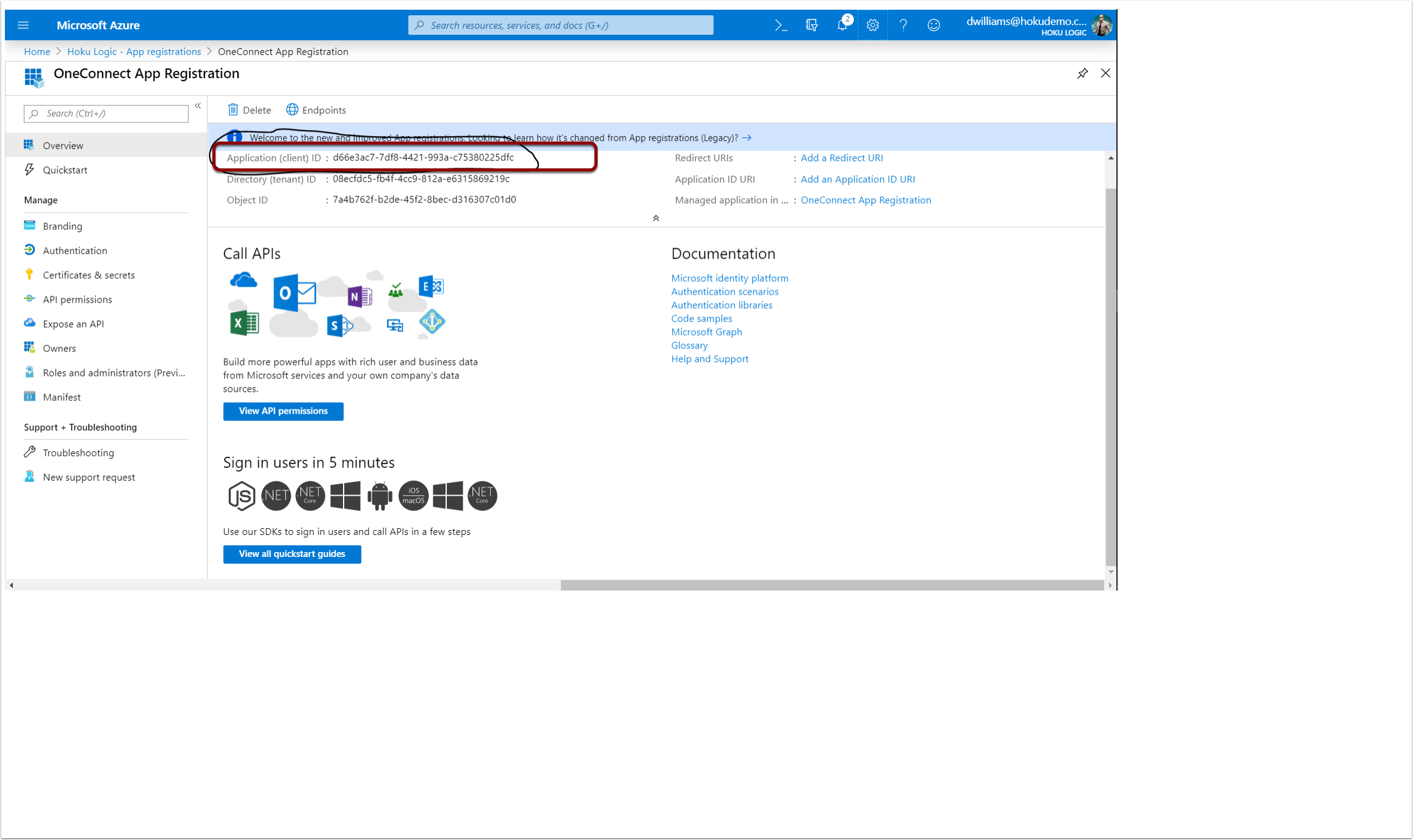
Task: Click the iOS macOS quickstart icon
Action: tap(413, 495)
